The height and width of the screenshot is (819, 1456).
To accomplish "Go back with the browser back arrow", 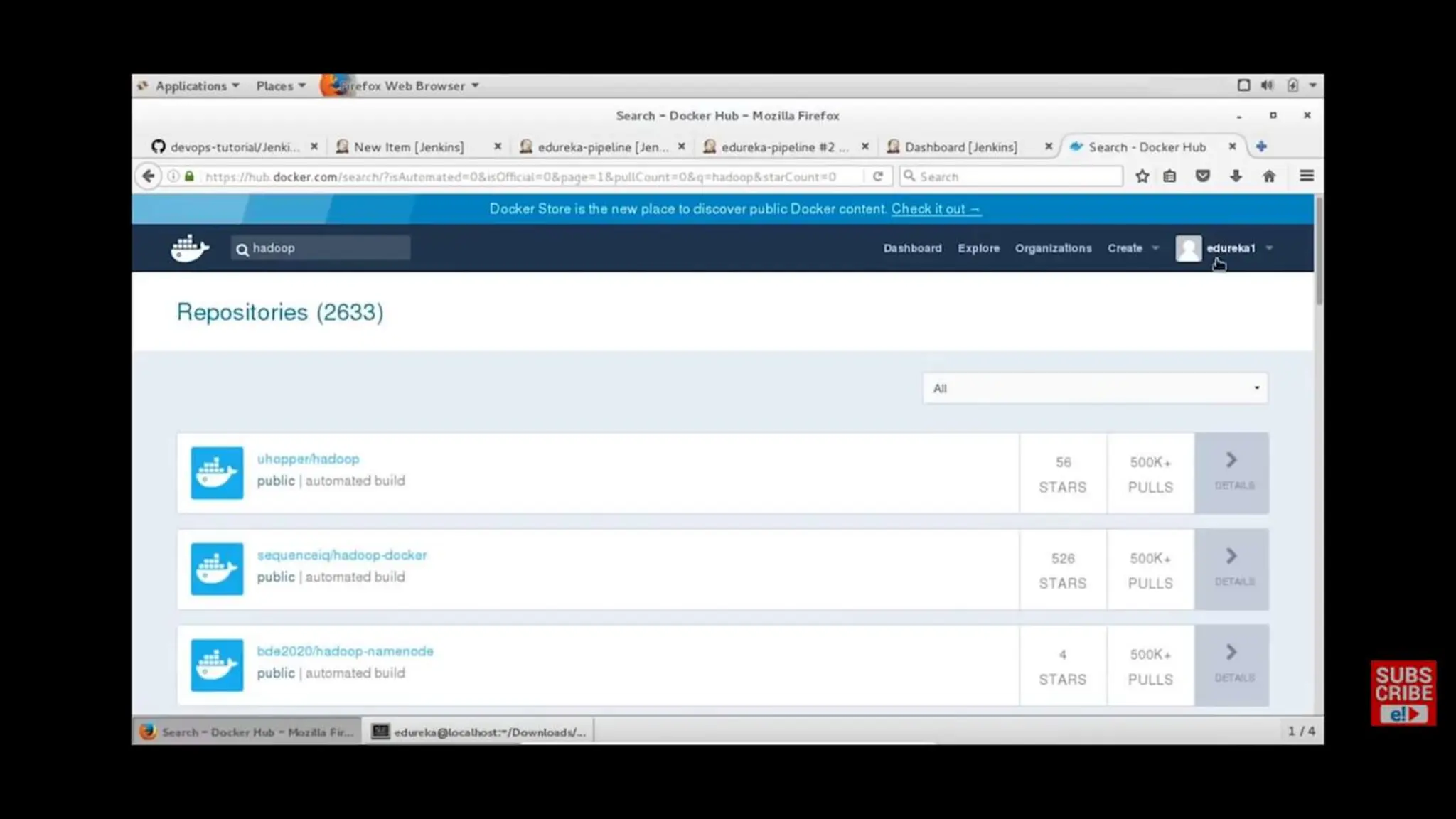I will point(148,176).
